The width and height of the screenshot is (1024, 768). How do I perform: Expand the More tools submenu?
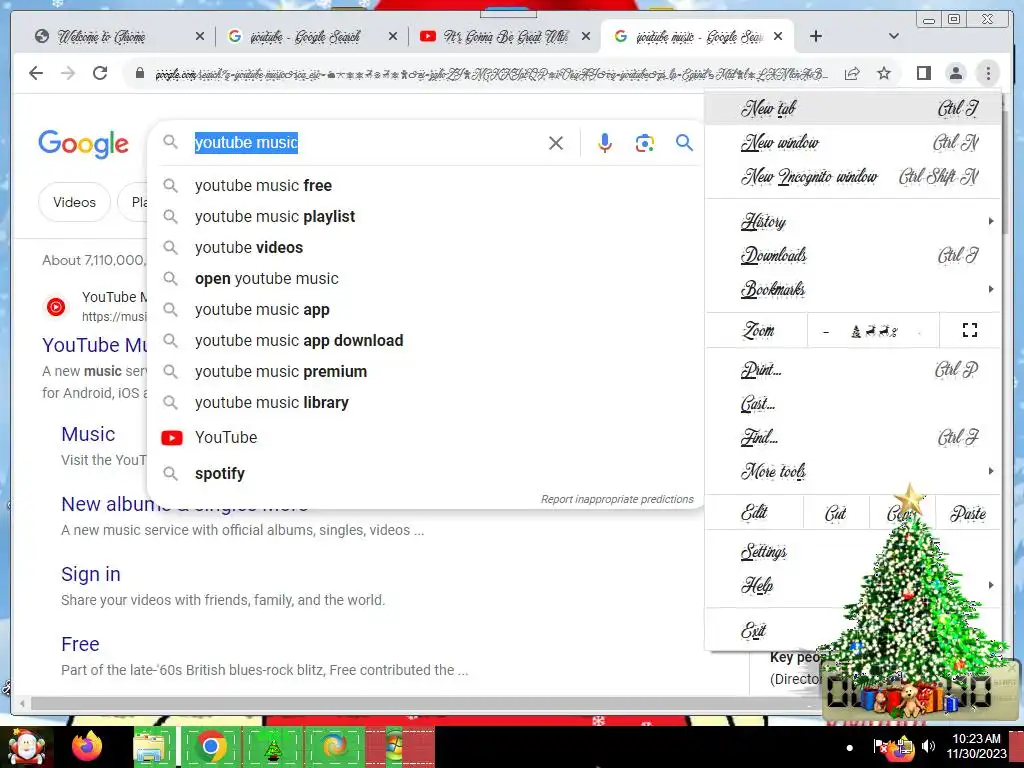pyautogui.click(x=854, y=471)
